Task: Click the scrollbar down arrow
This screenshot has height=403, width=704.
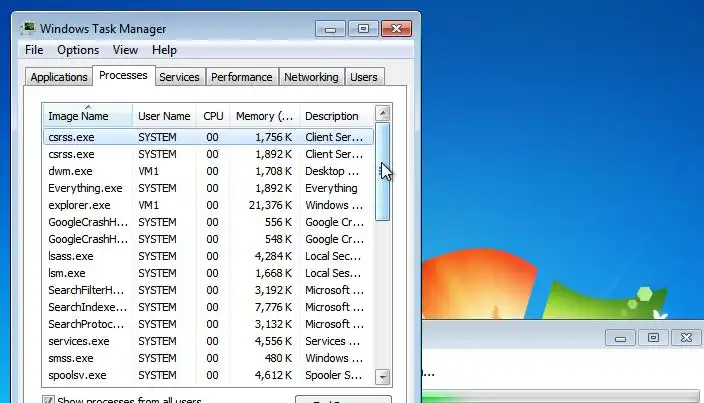Action: 383,377
